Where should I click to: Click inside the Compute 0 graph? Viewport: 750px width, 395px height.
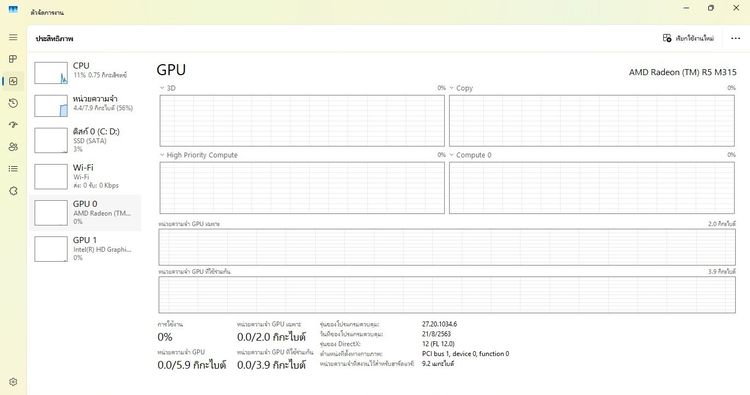pyautogui.click(x=592, y=187)
